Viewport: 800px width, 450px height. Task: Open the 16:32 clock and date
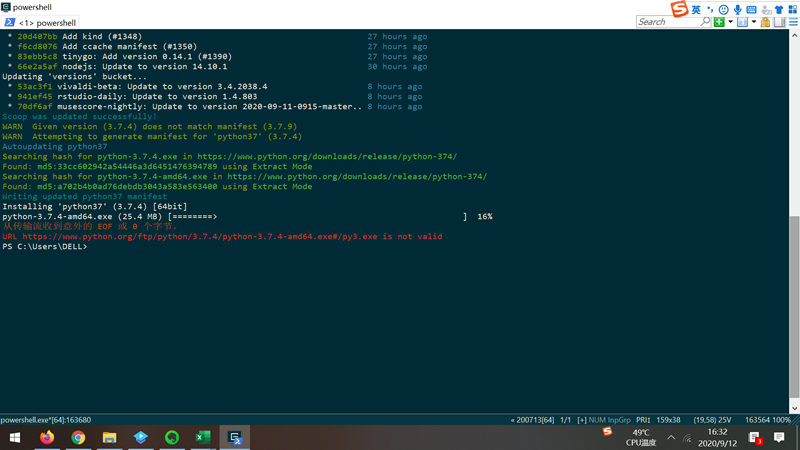[717, 438]
